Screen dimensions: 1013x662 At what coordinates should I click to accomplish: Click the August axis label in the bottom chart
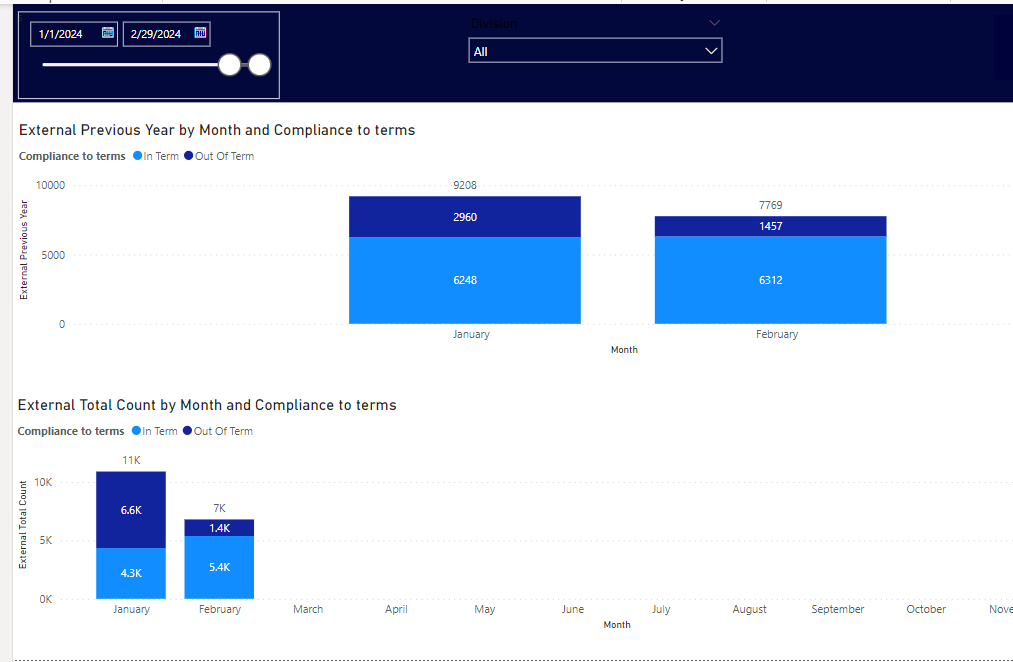tap(749, 609)
